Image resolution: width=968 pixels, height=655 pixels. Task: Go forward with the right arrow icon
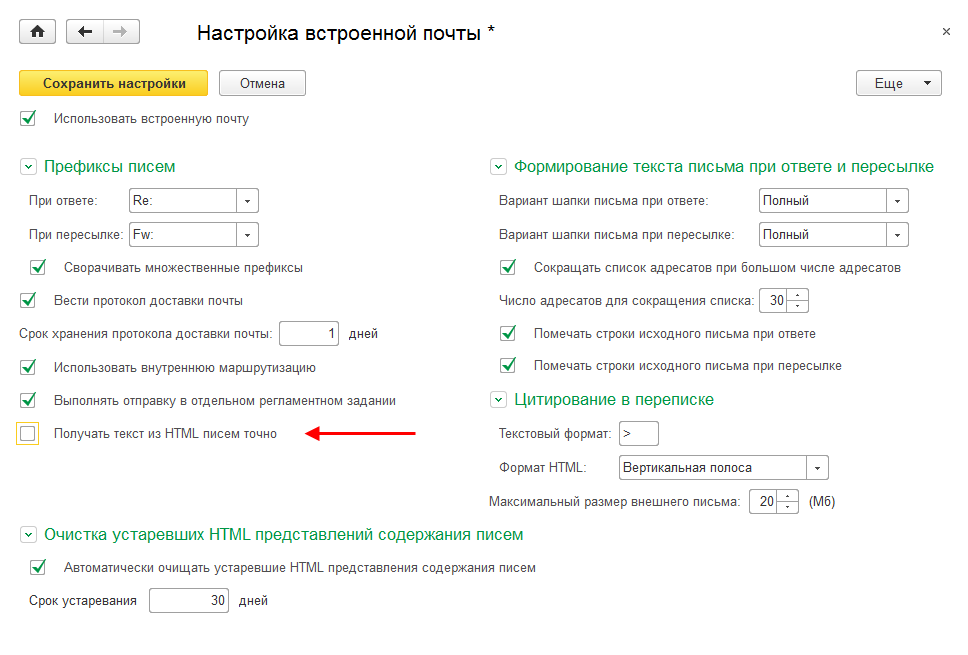[121, 32]
